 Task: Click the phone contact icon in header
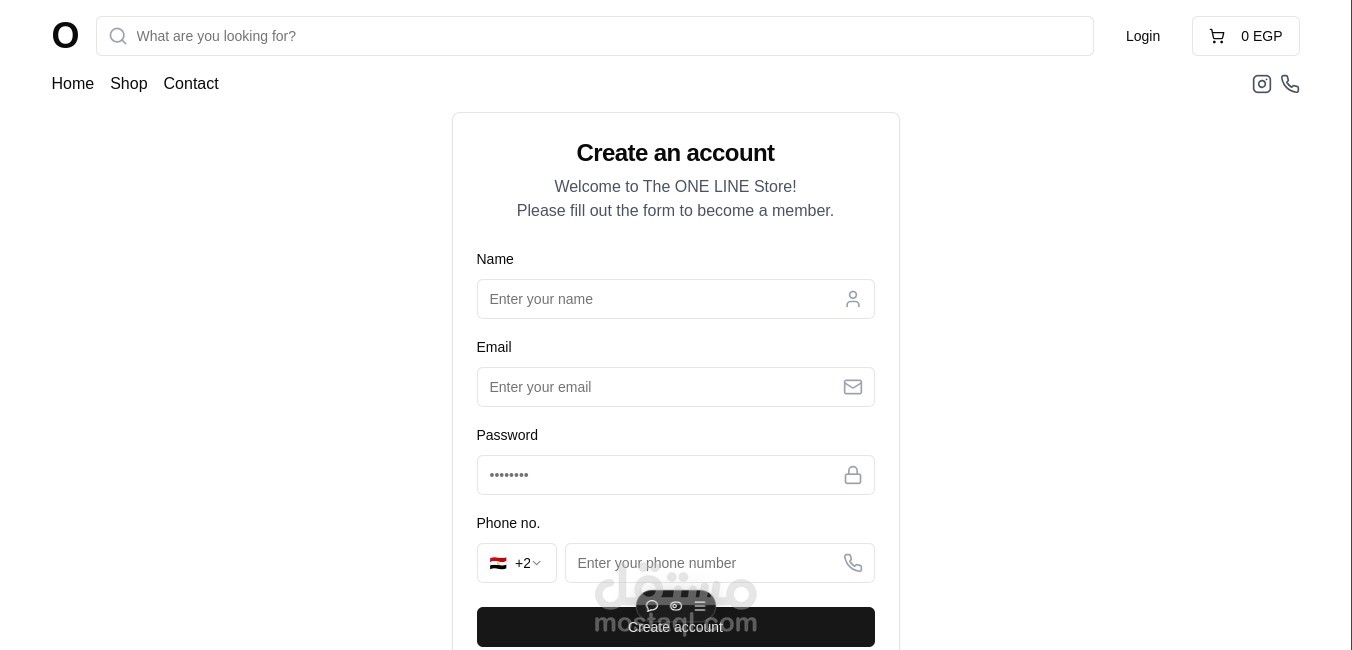tap(1290, 84)
